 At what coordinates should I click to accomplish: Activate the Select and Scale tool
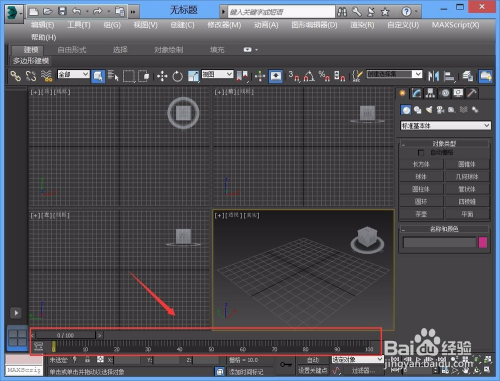[193, 76]
